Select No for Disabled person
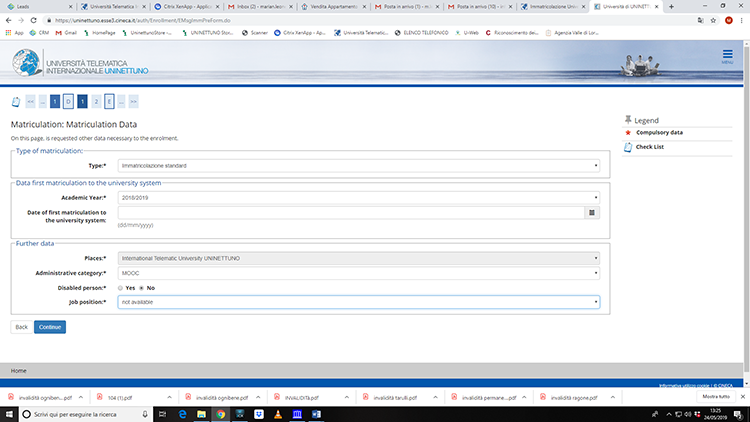750x422 pixels. [142, 287]
